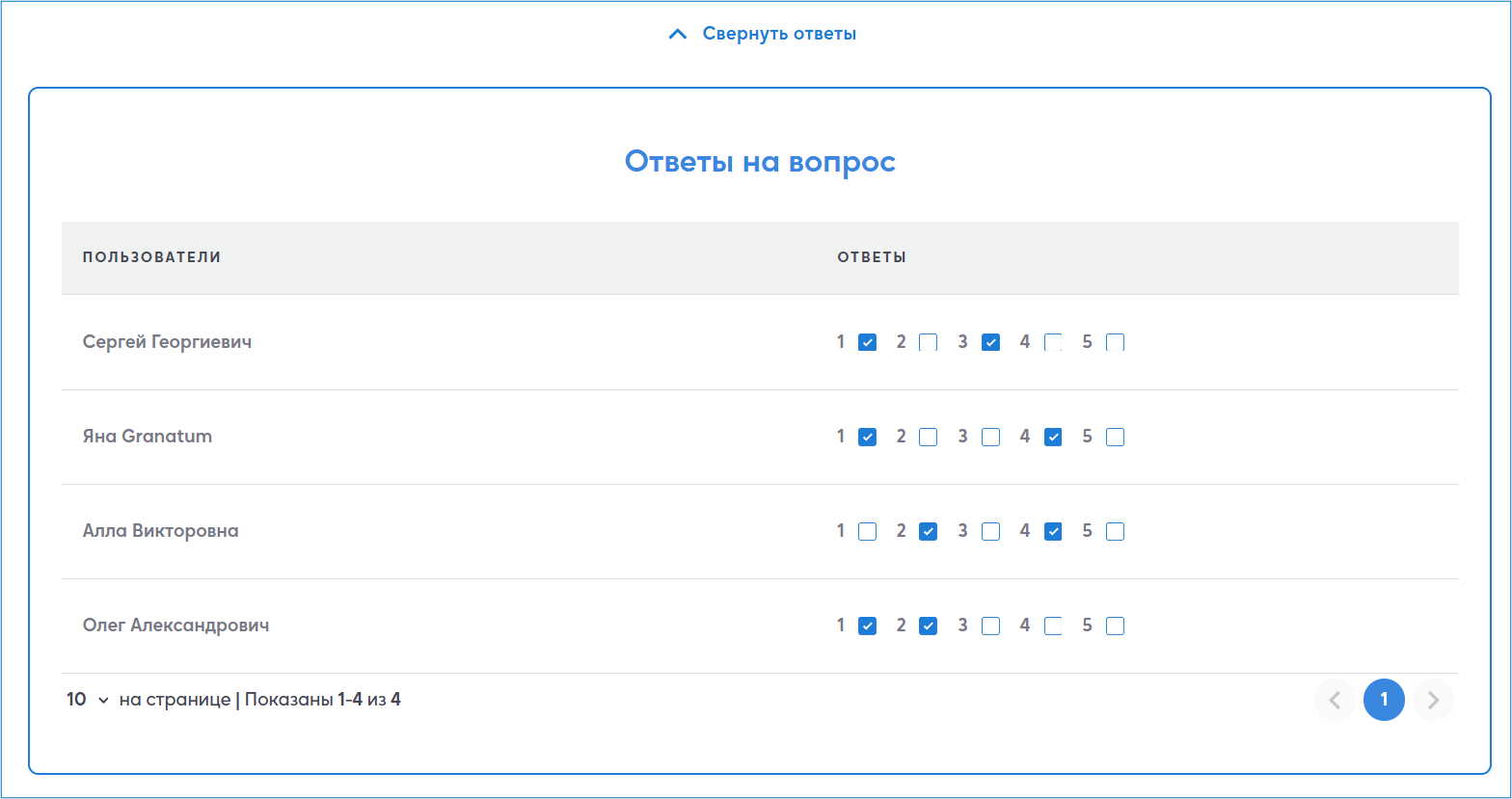Check answer 2 for Сергей Георгиевич
This screenshot has height=799, width=1512.
click(928, 342)
